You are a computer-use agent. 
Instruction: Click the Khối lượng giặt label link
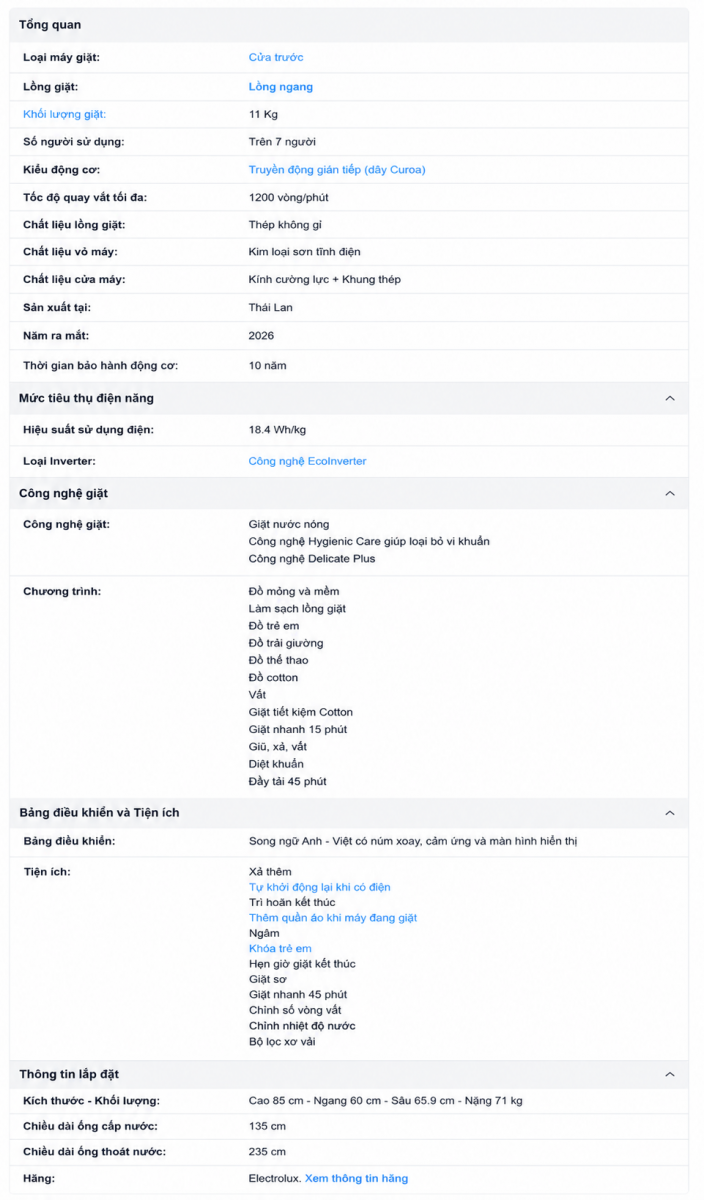click(x=64, y=114)
